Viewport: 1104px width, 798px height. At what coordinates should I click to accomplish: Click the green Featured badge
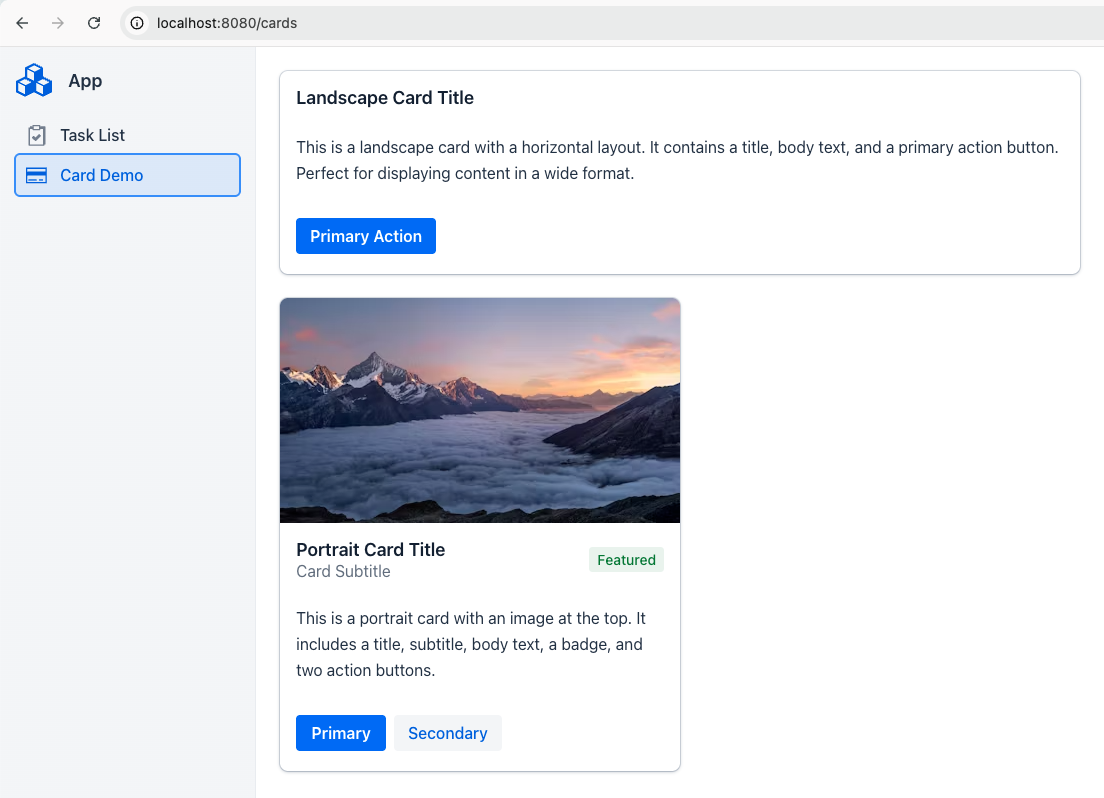[x=626, y=560]
